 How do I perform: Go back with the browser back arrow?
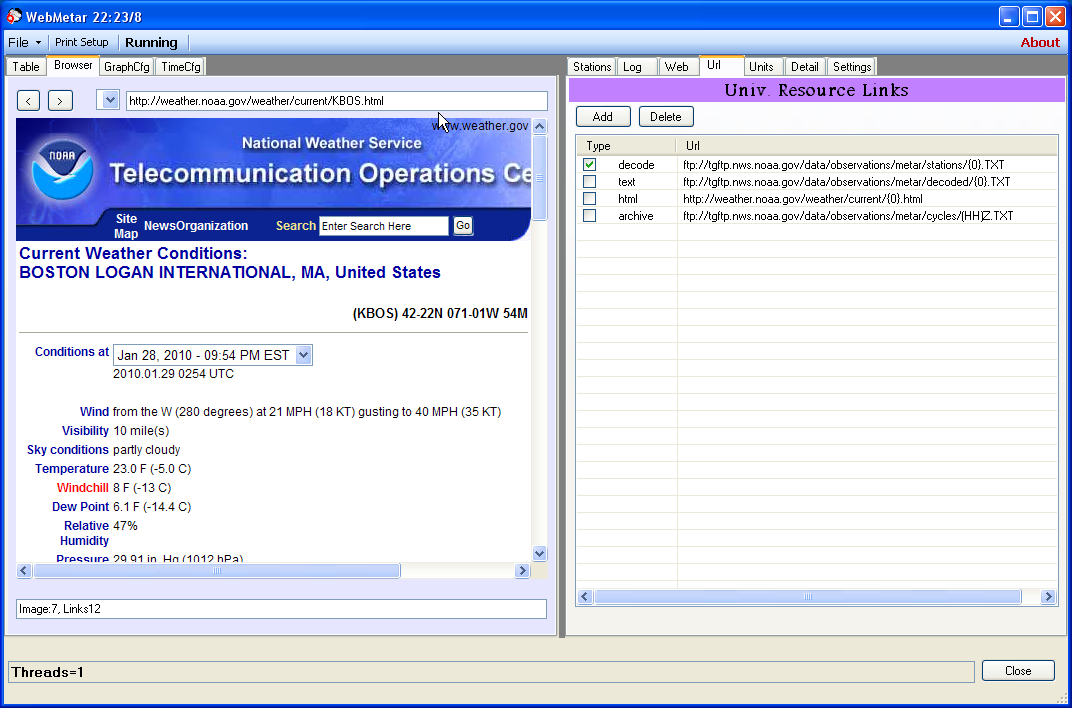[x=28, y=101]
